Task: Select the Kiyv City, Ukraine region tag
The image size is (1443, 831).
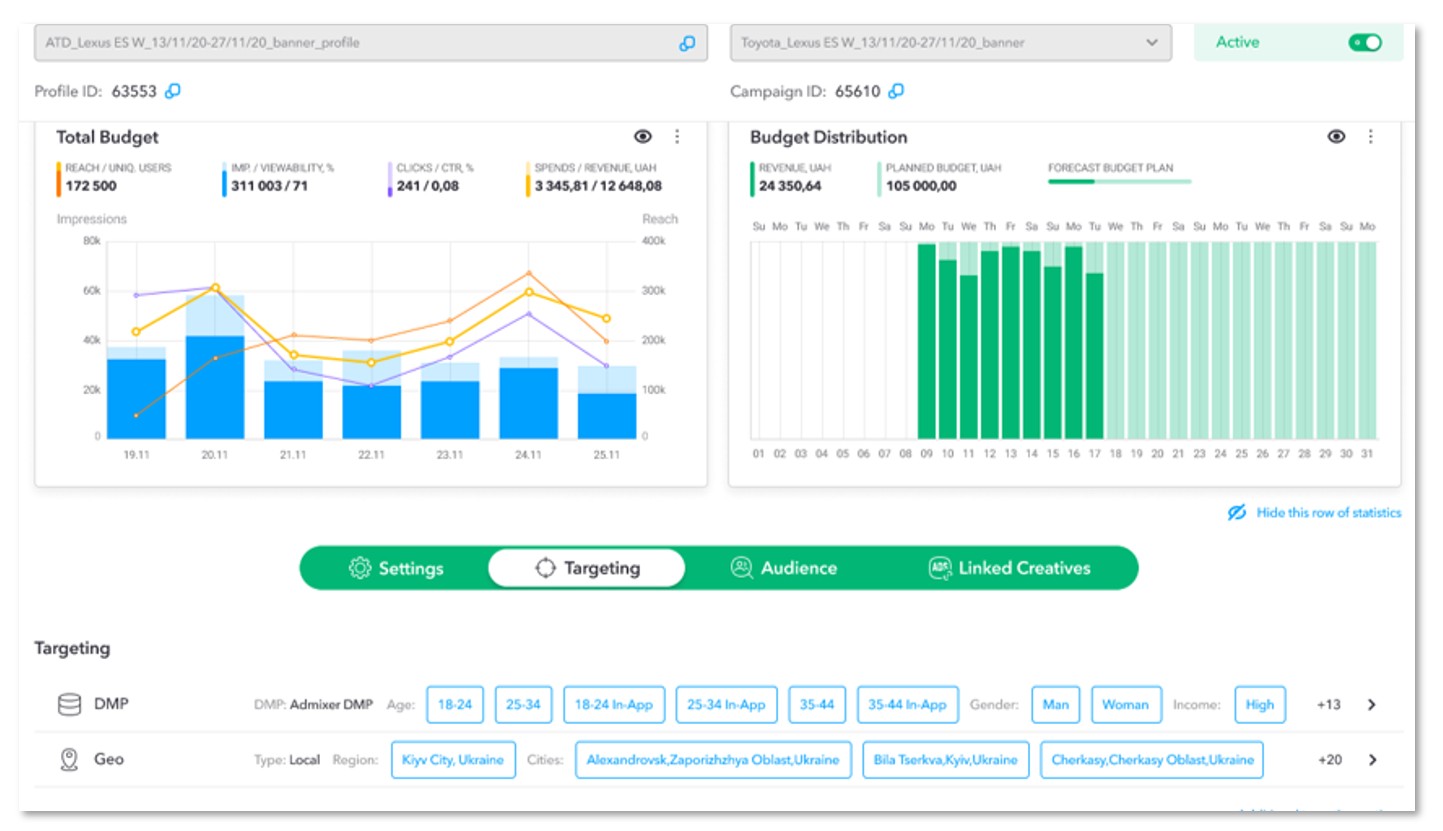Action: 453,760
